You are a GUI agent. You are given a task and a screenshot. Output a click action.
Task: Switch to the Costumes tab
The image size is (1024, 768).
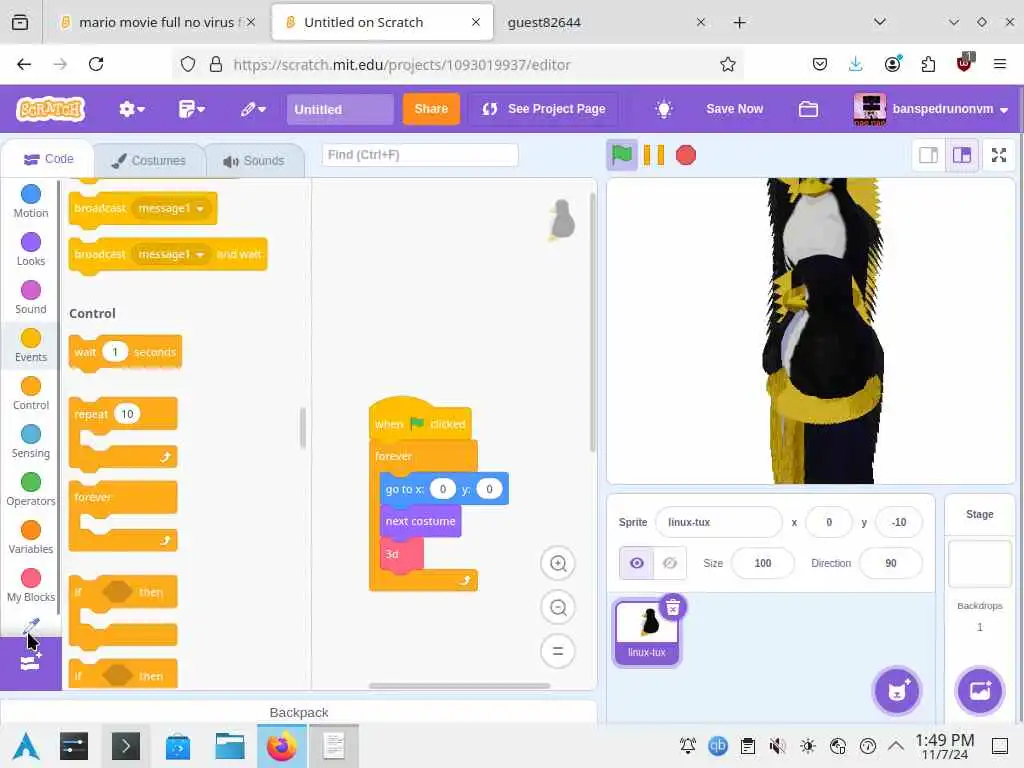[149, 161]
